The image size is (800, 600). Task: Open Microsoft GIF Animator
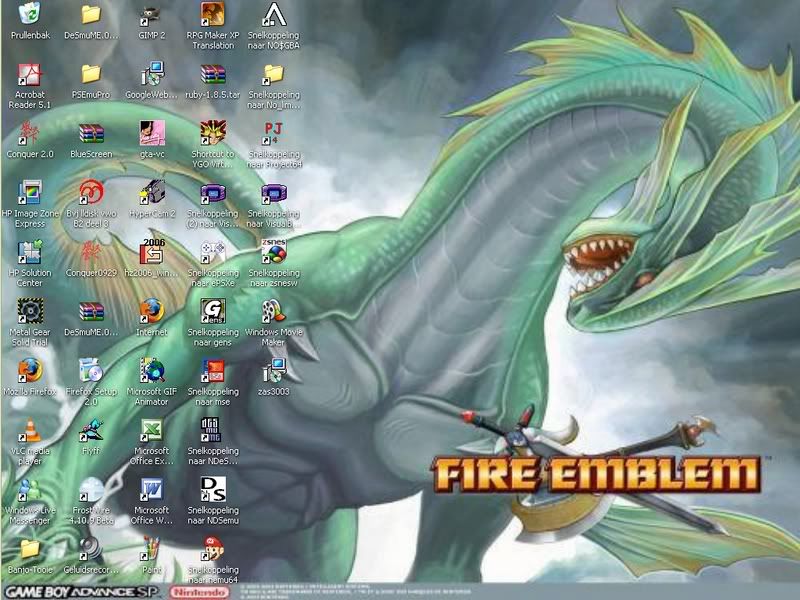coord(152,370)
